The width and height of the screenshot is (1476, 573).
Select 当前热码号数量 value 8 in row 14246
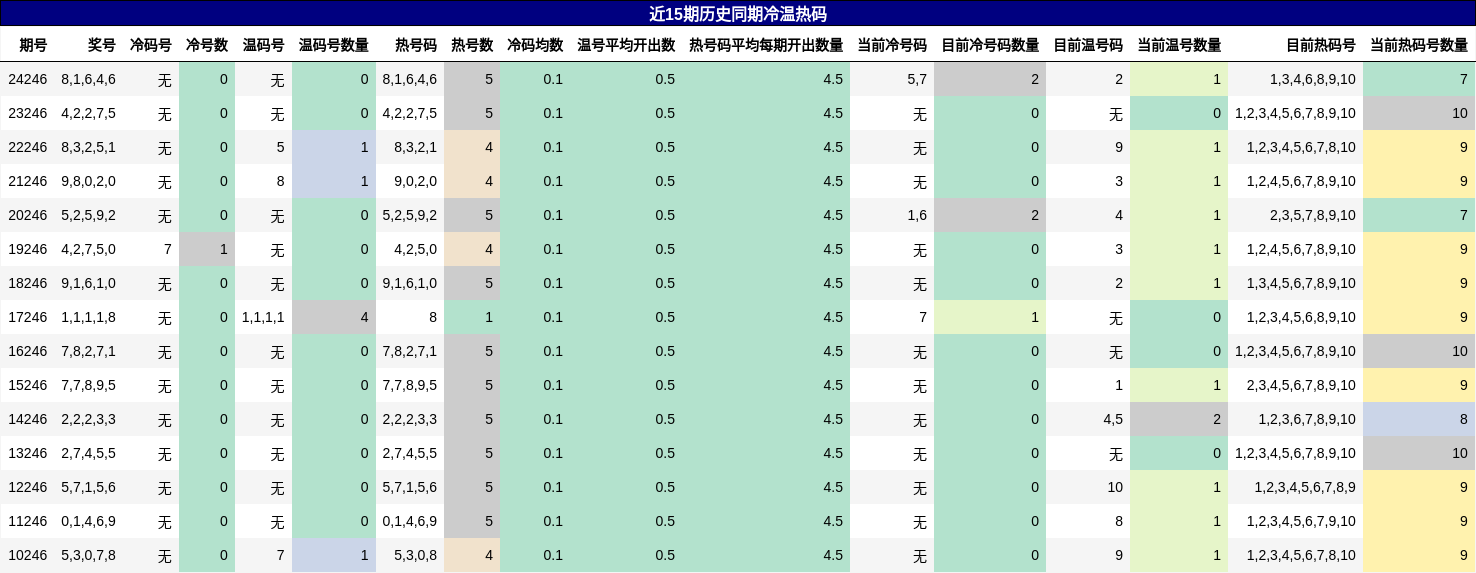pyautogui.click(x=1464, y=419)
